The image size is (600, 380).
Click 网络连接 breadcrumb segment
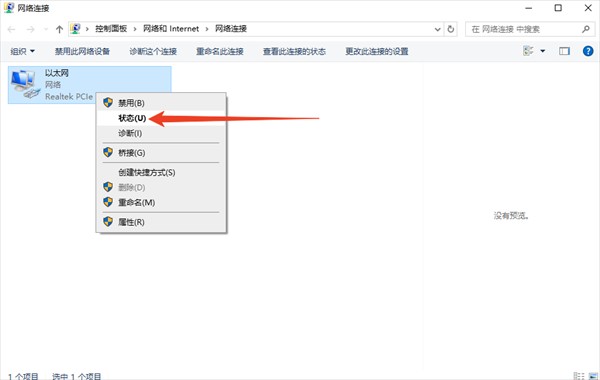coord(231,29)
